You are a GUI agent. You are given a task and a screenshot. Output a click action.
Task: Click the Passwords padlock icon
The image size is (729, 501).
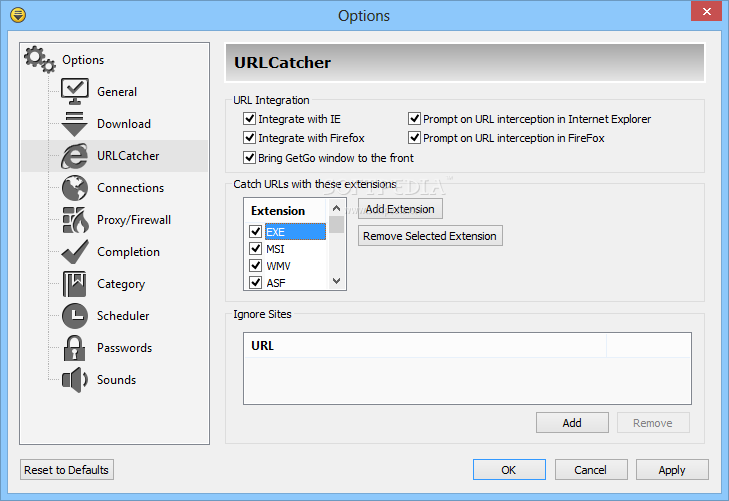74,348
